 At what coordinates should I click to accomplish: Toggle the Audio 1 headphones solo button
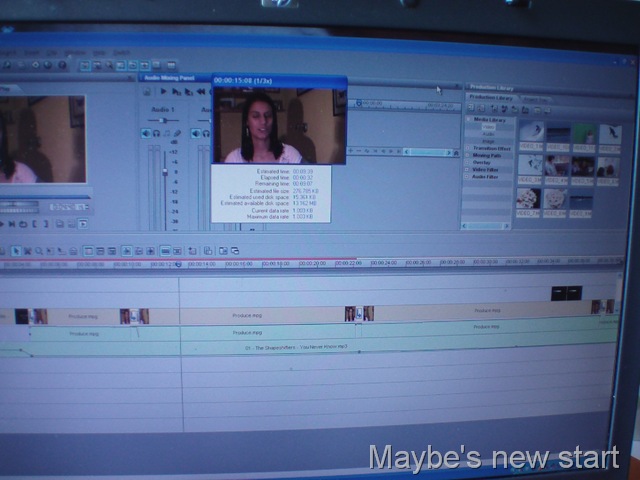(156, 133)
